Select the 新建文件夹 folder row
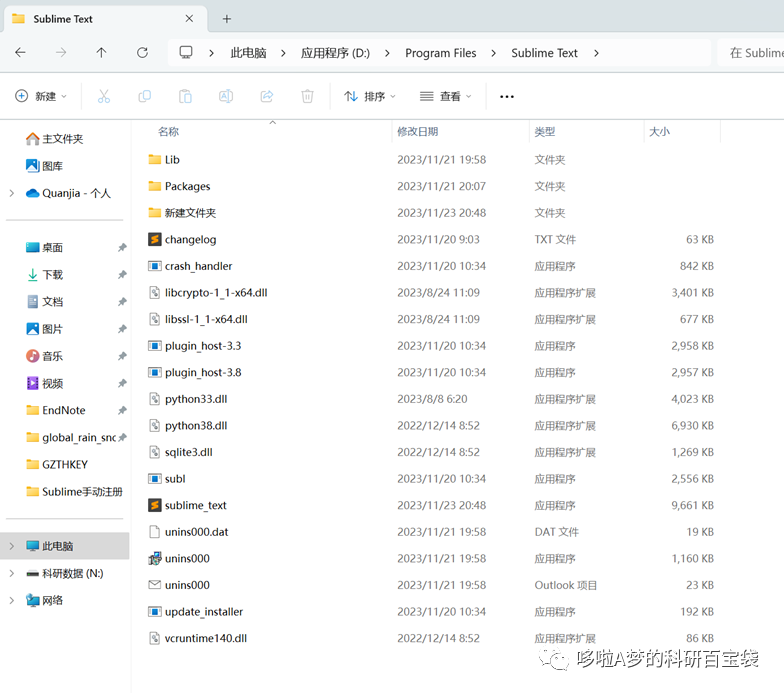 (431, 212)
